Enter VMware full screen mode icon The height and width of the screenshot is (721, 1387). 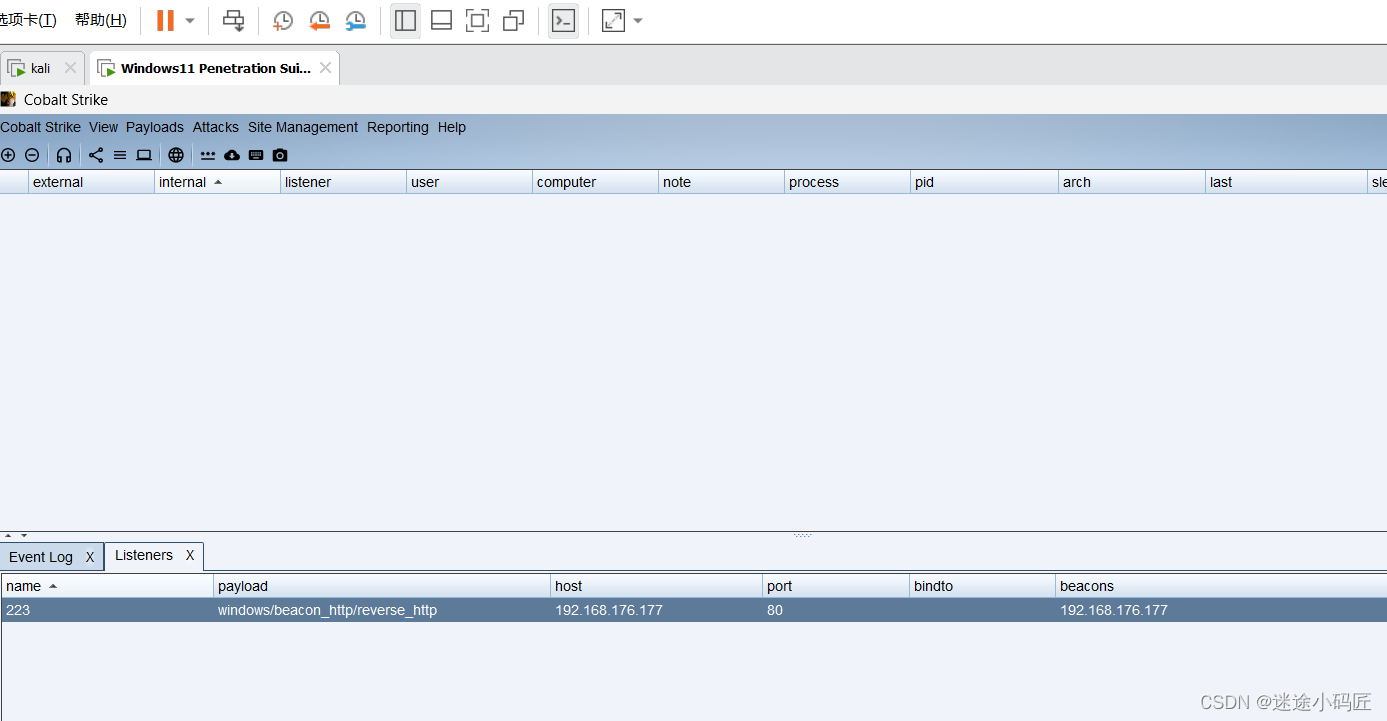point(477,20)
